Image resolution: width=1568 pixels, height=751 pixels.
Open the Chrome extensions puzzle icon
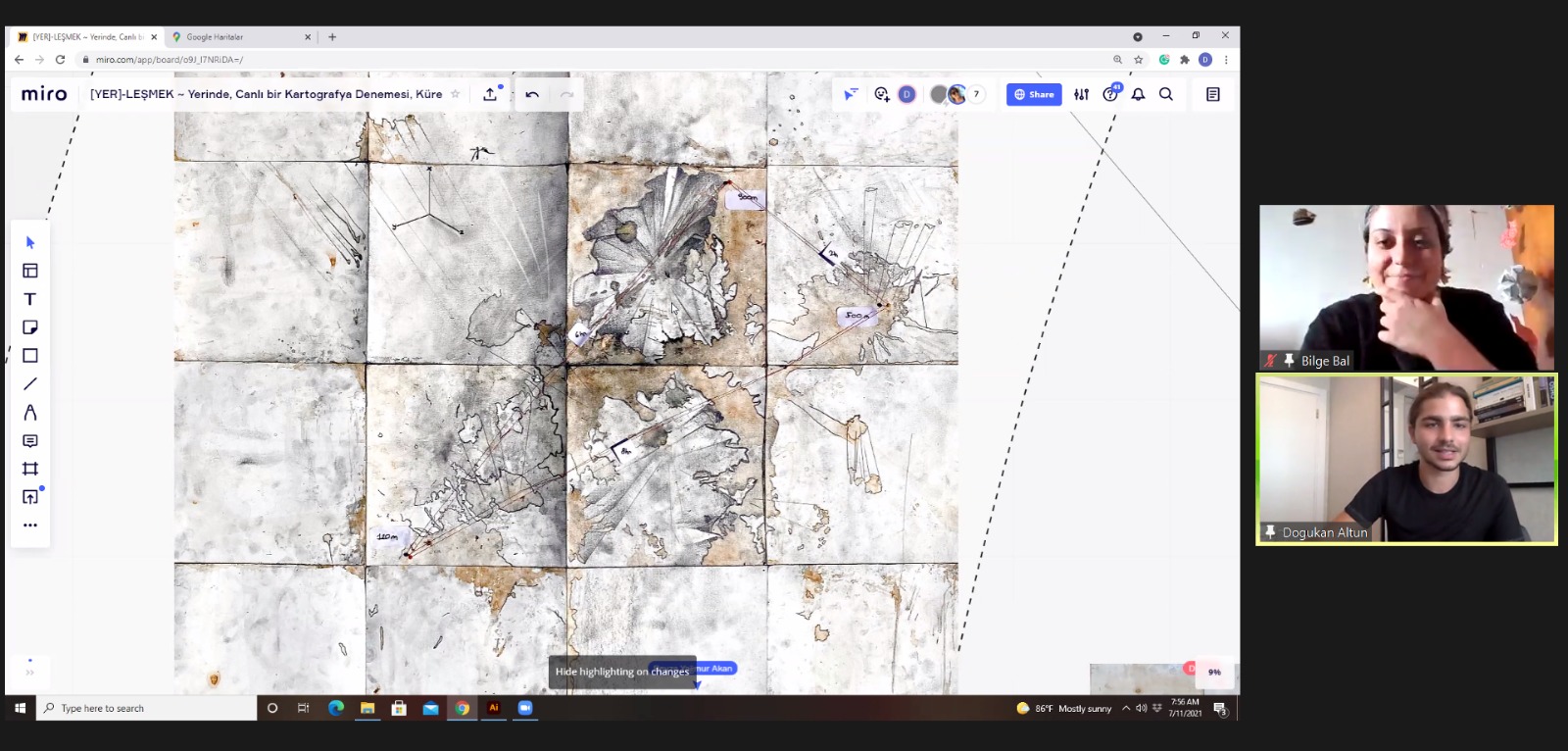coord(1185,60)
